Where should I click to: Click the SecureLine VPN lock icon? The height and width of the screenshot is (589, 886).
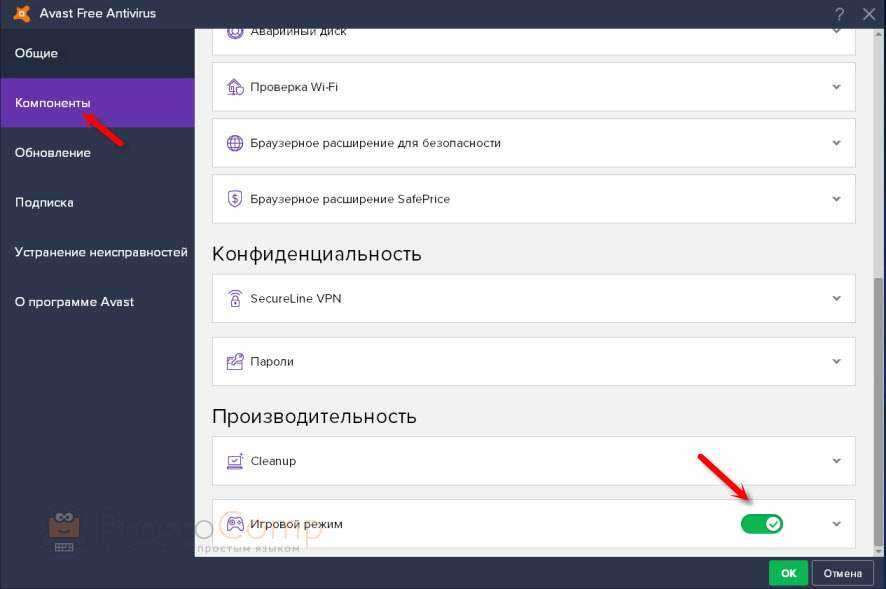pyautogui.click(x=235, y=298)
